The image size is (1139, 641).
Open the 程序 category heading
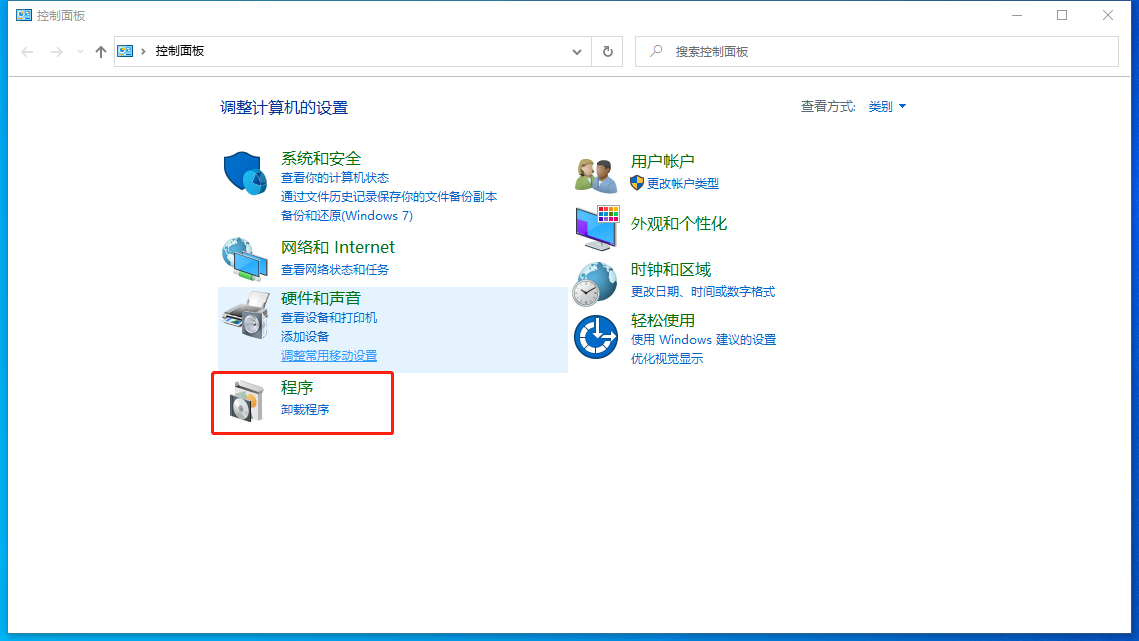pyautogui.click(x=297, y=388)
